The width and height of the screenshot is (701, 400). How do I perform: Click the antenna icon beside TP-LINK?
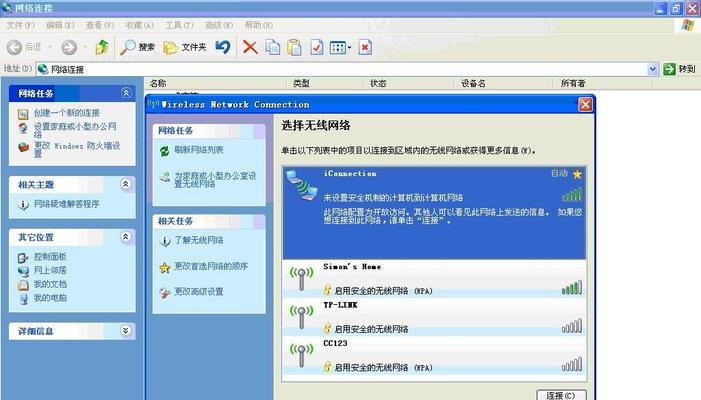click(x=302, y=317)
